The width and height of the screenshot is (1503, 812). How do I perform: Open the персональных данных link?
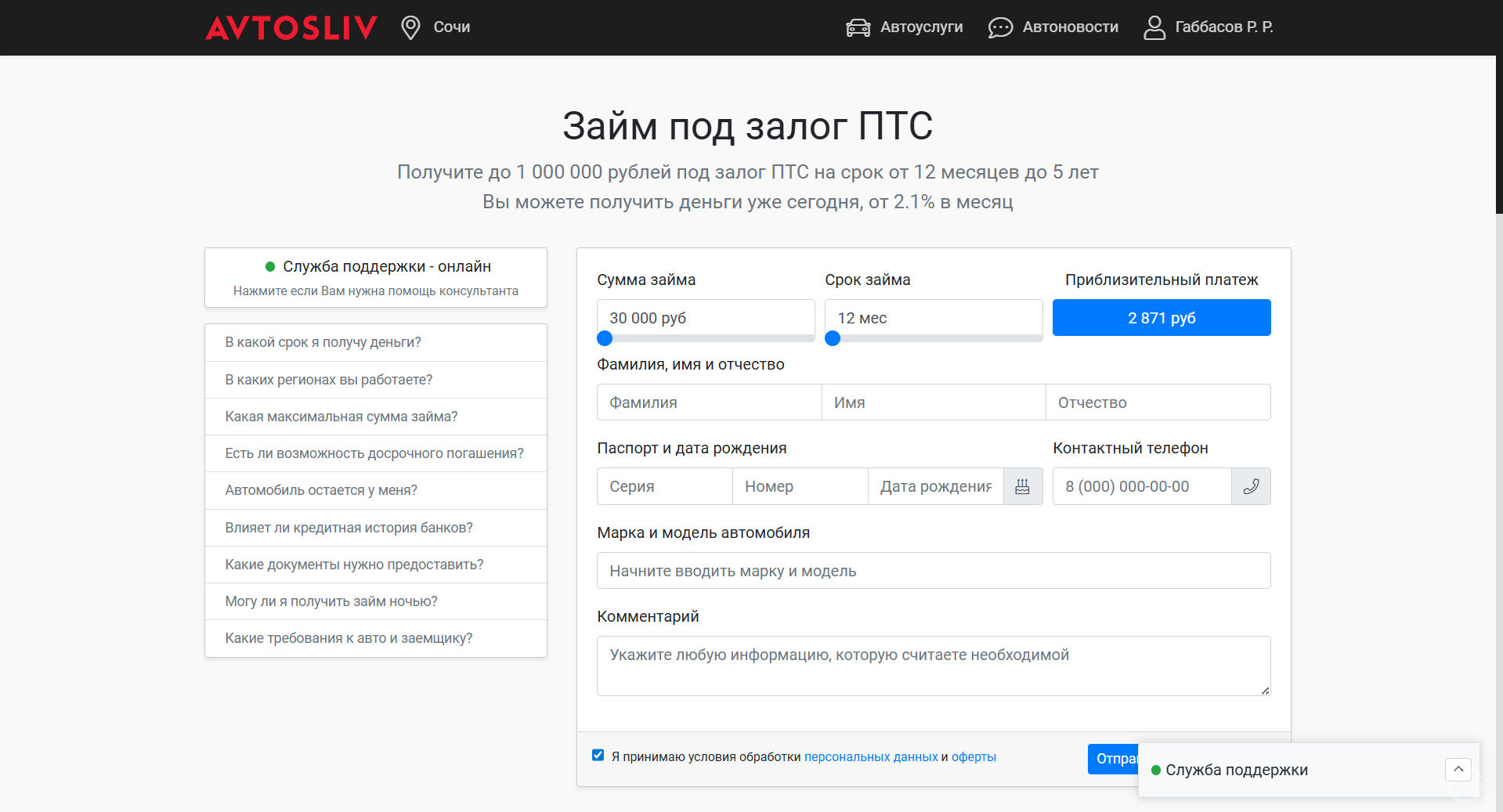(870, 756)
